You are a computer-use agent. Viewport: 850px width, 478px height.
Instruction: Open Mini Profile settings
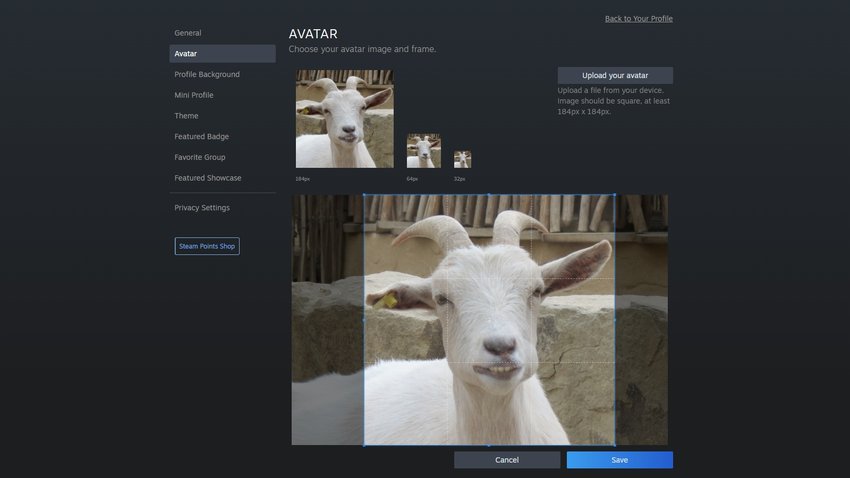pos(194,95)
